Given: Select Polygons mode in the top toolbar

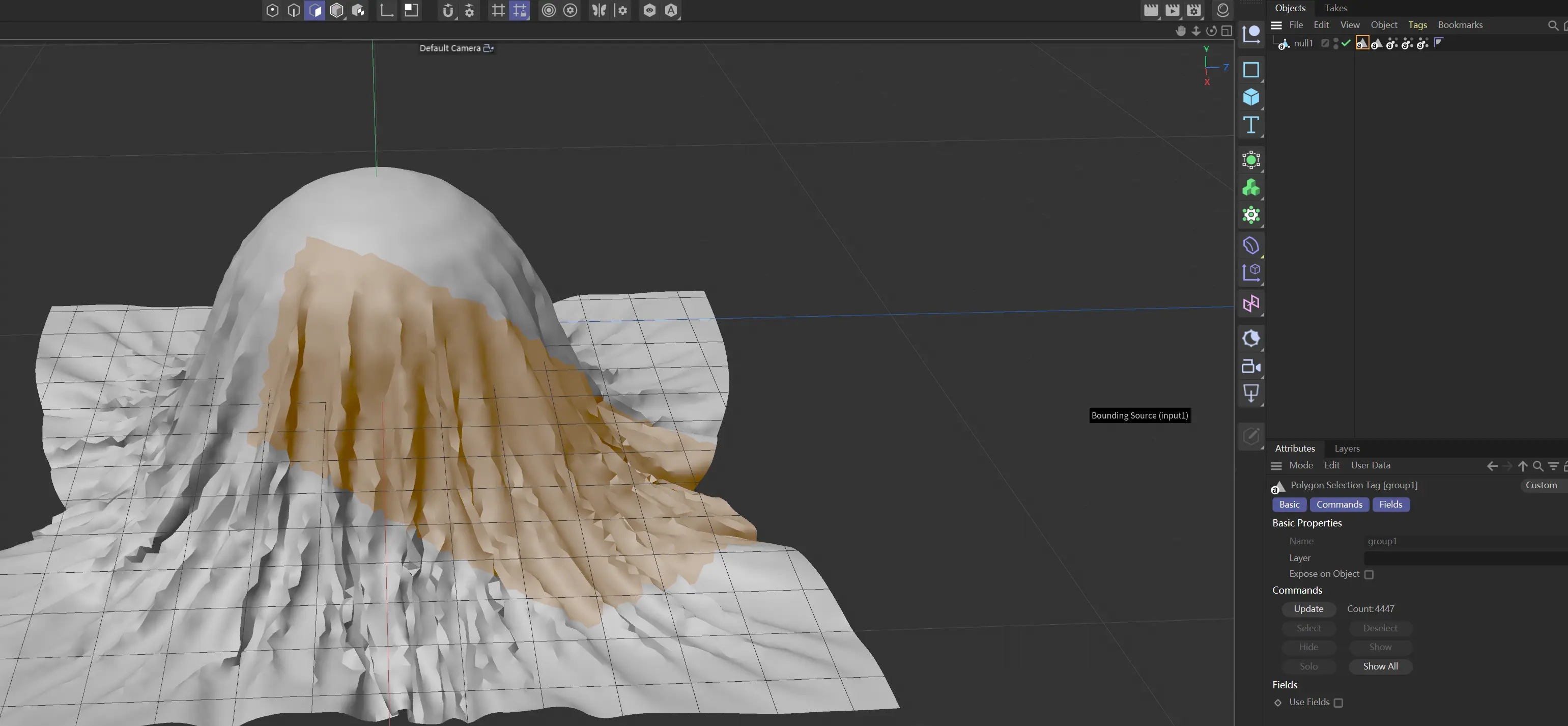Looking at the screenshot, I should coord(315,10).
